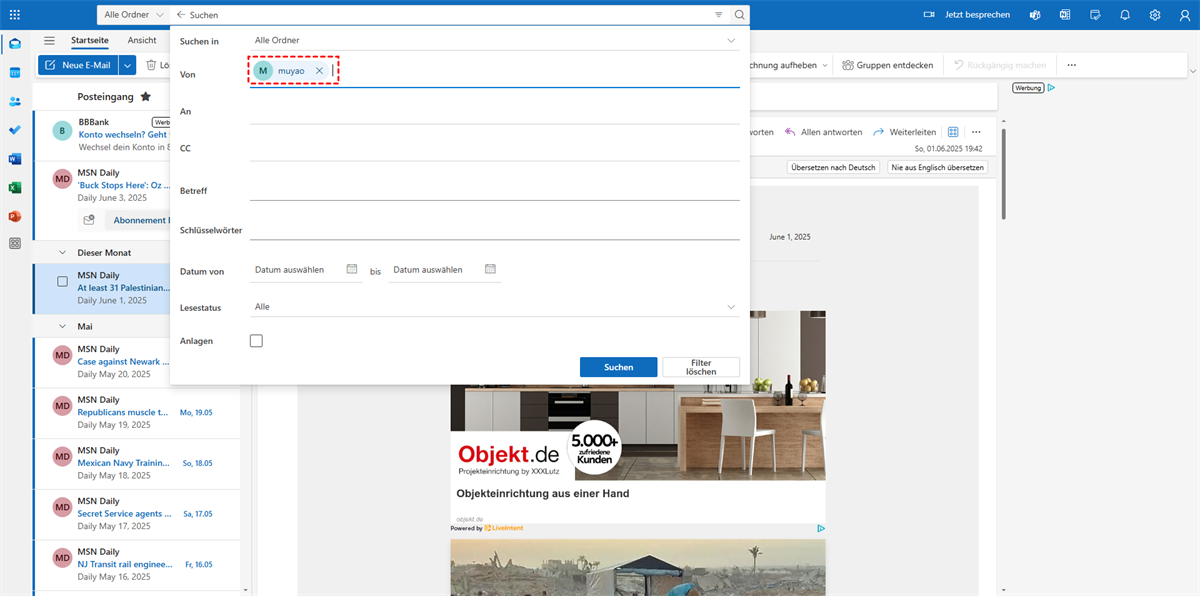Open To Do checkmark app in sidebar
This screenshot has height=596, width=1200.
(x=15, y=130)
